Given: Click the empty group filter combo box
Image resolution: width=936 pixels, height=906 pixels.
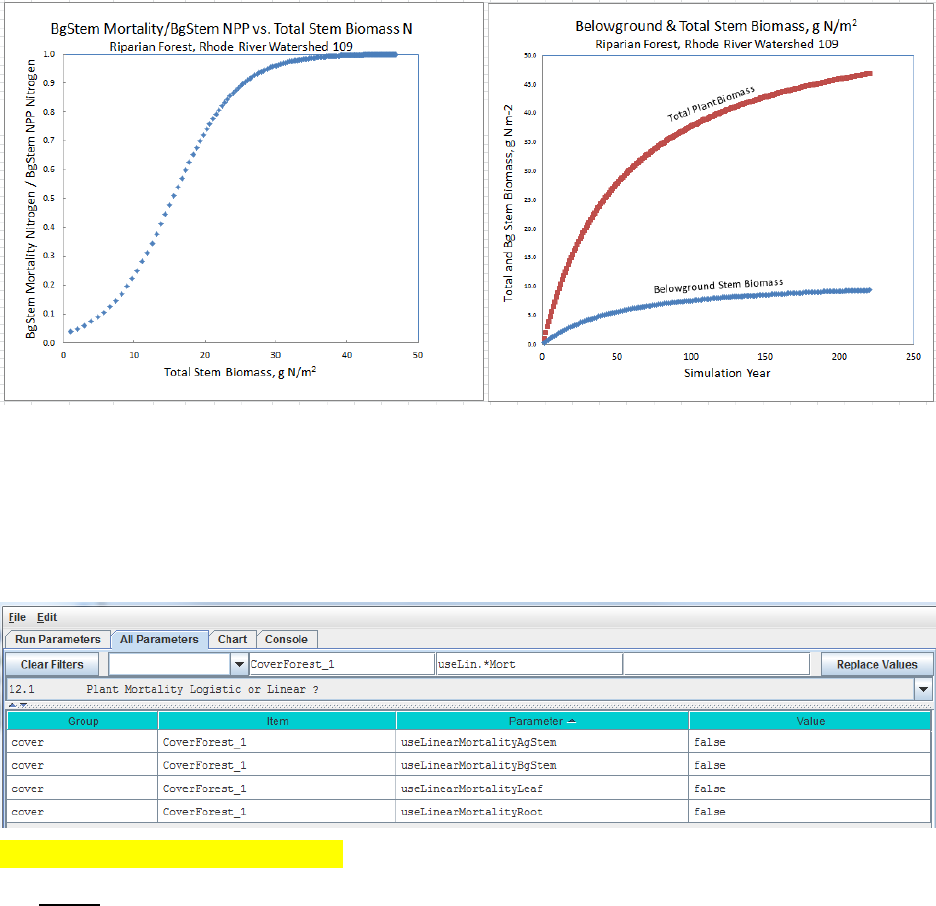Looking at the screenshot, I should point(170,664).
